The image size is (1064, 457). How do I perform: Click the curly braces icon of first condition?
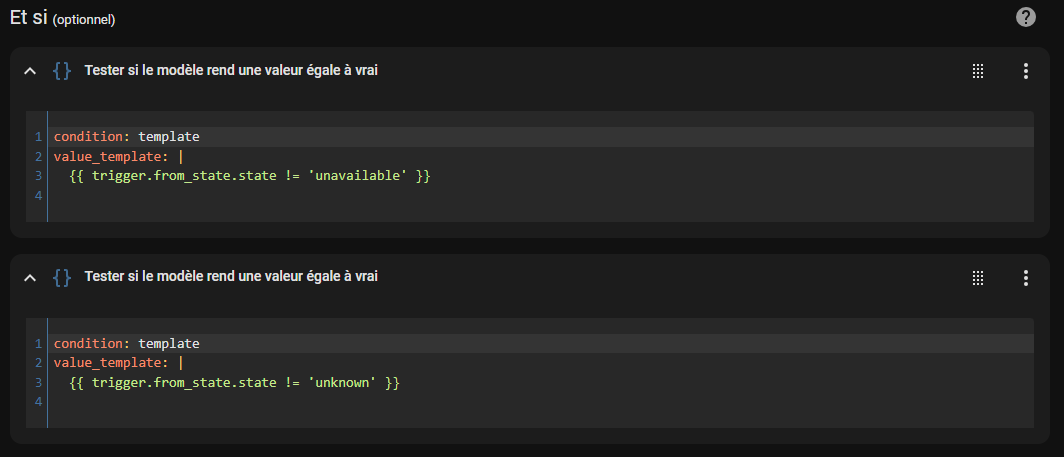tap(62, 71)
